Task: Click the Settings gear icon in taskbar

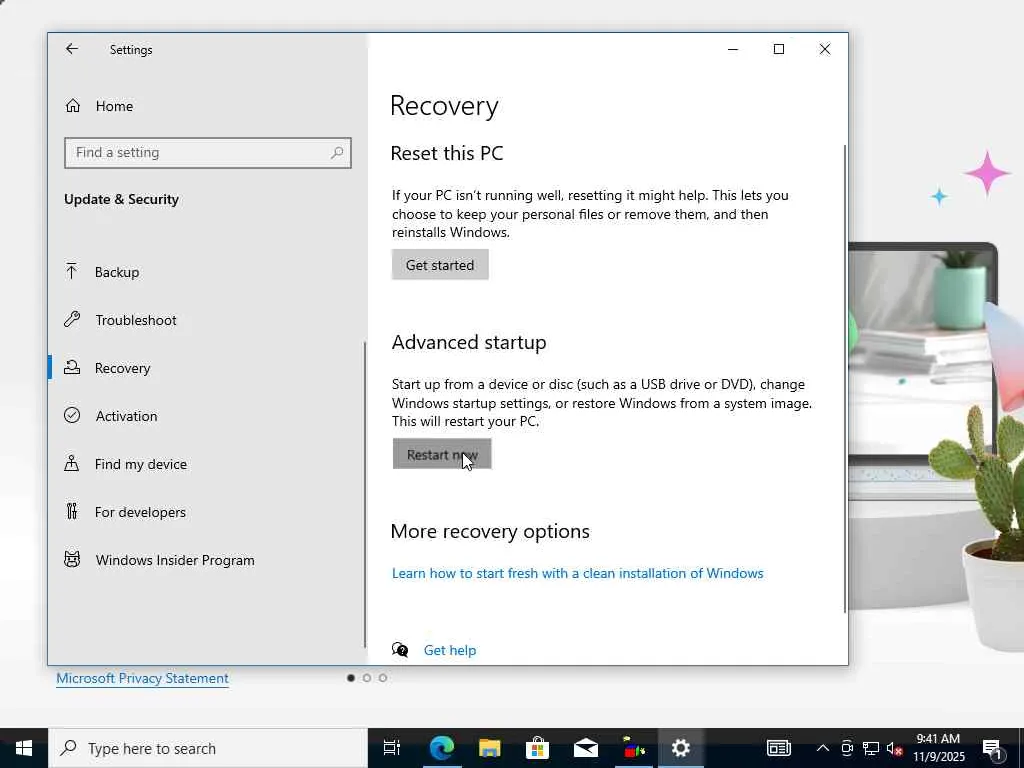Action: [x=680, y=748]
